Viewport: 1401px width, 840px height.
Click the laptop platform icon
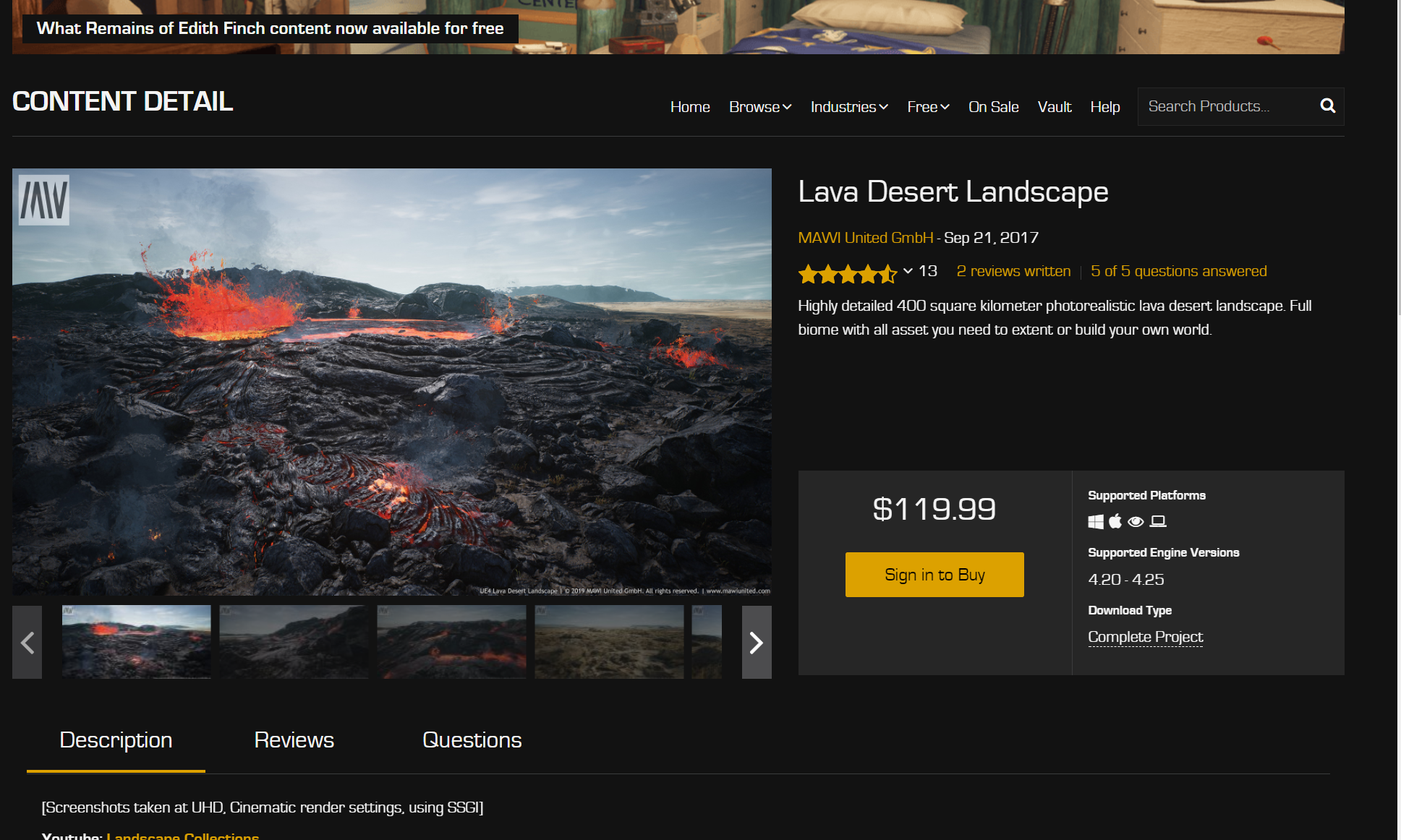[x=1158, y=521]
